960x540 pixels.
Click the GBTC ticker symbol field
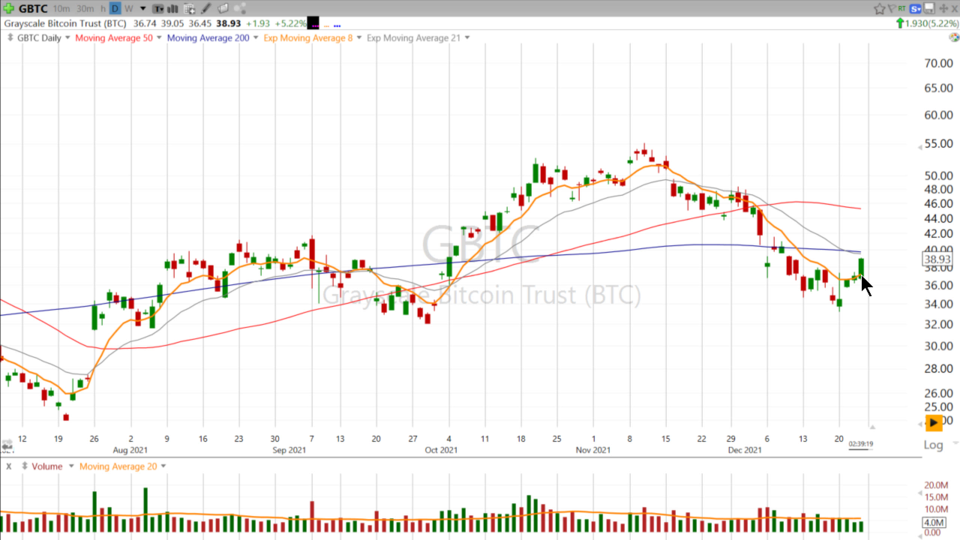pyautogui.click(x=33, y=9)
